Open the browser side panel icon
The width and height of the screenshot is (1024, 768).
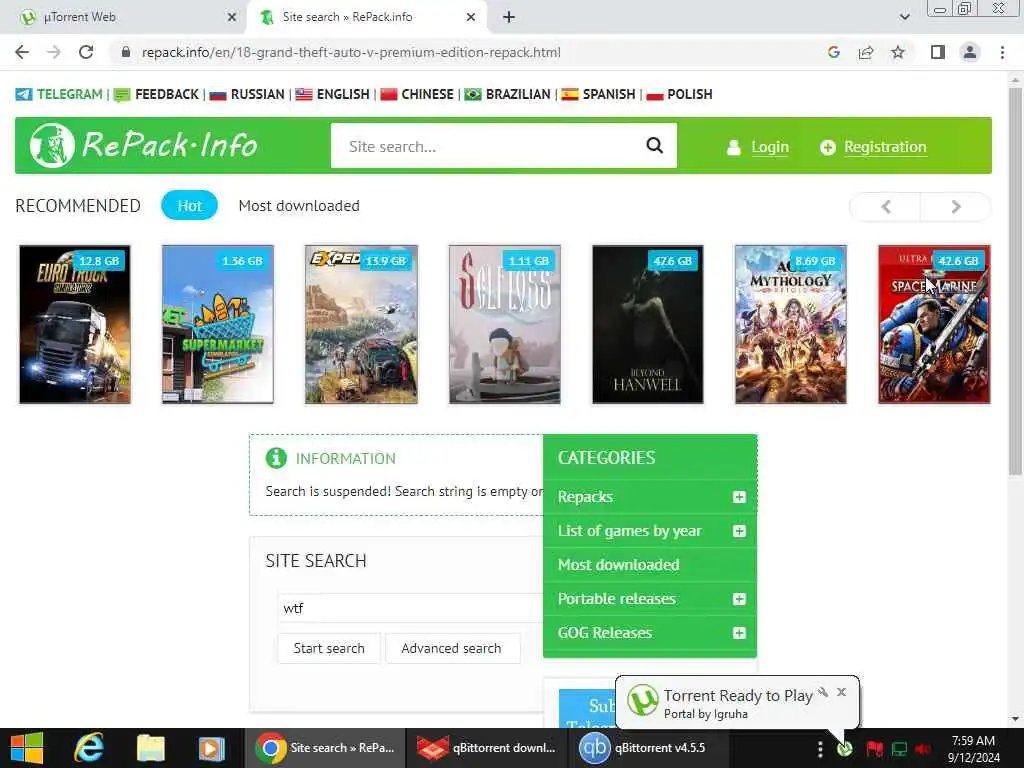point(938,52)
